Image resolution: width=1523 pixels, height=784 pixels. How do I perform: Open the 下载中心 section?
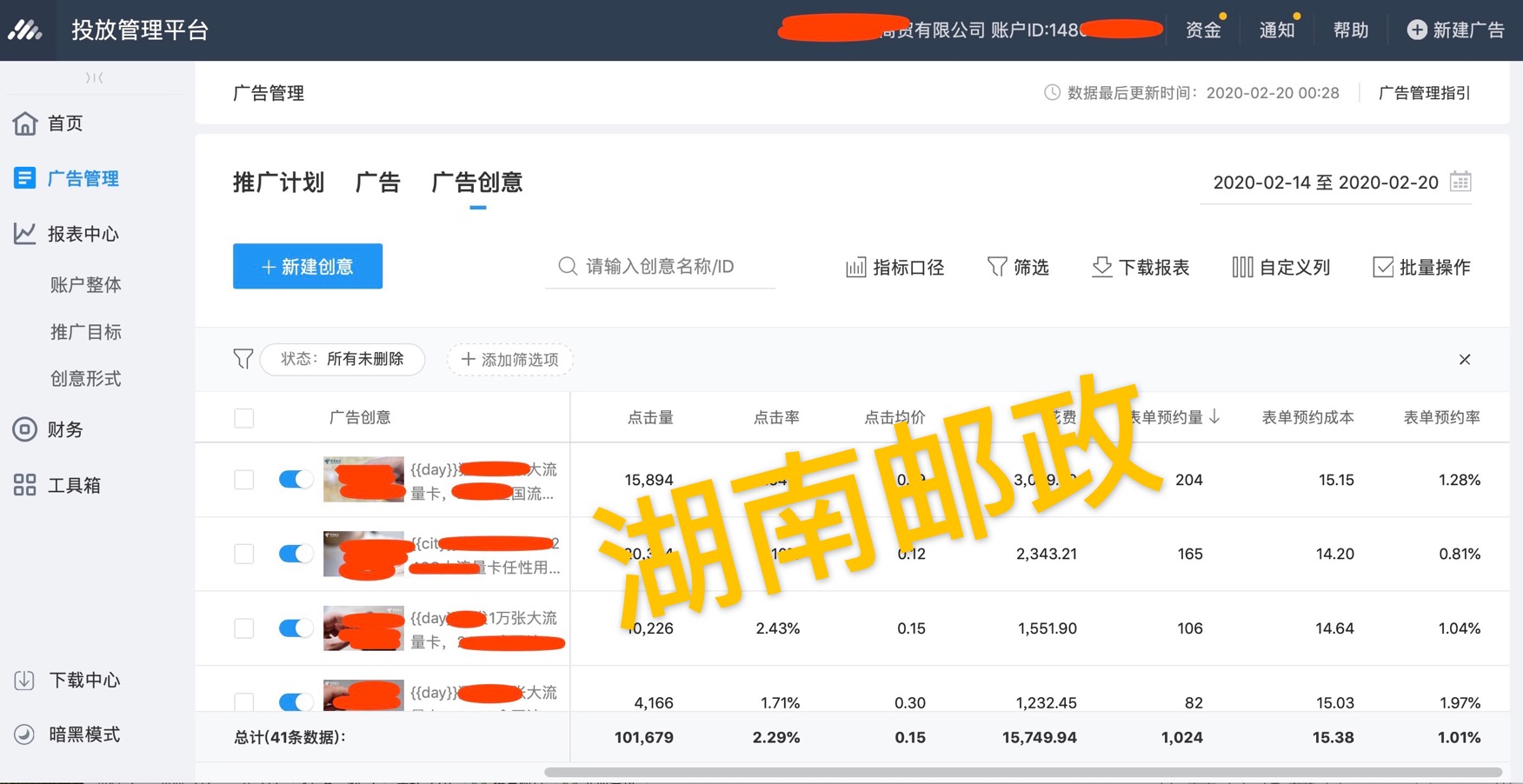click(x=83, y=681)
